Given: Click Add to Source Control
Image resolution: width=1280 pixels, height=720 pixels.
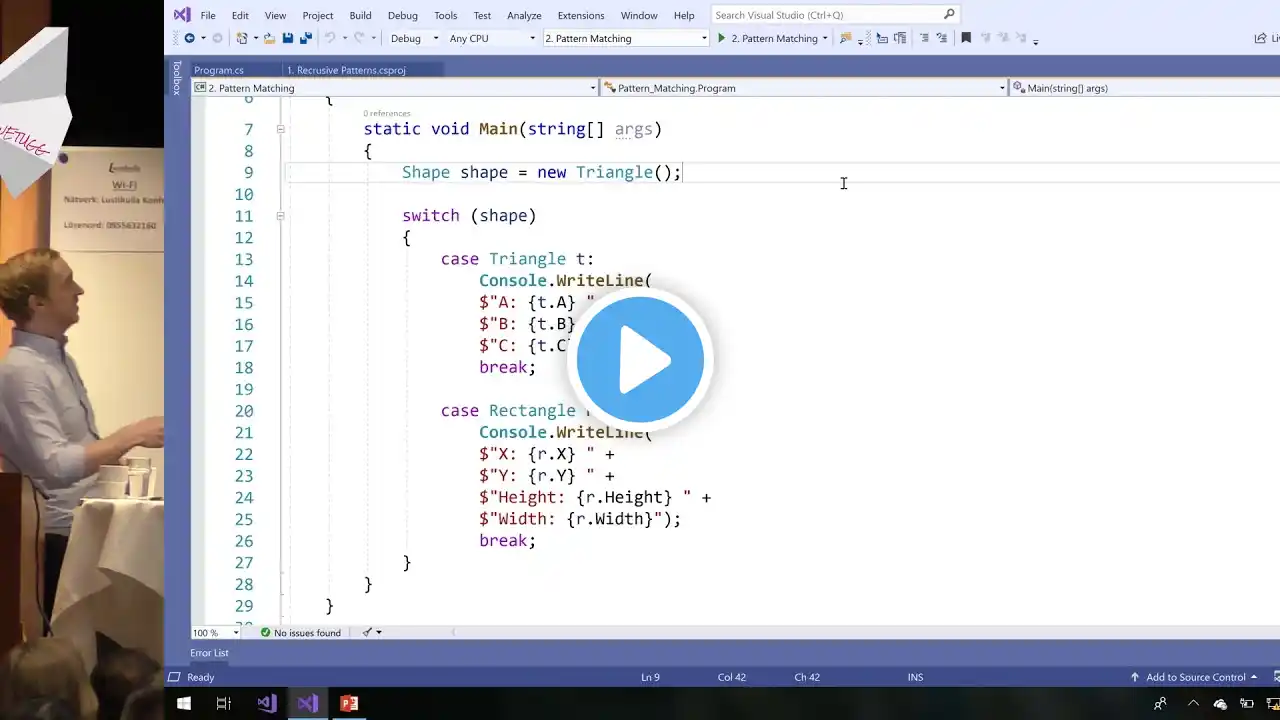Looking at the screenshot, I should pyautogui.click(x=1196, y=677).
